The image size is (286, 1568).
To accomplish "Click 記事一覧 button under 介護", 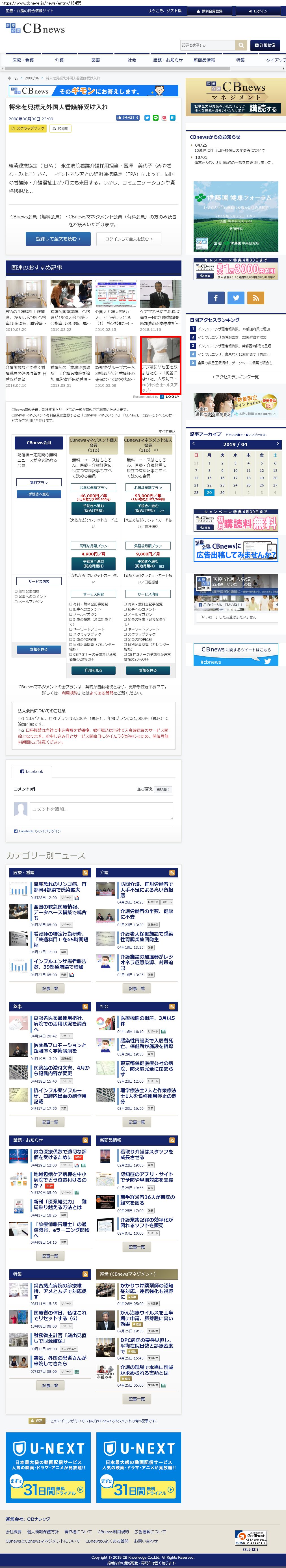I will tap(137, 989).
